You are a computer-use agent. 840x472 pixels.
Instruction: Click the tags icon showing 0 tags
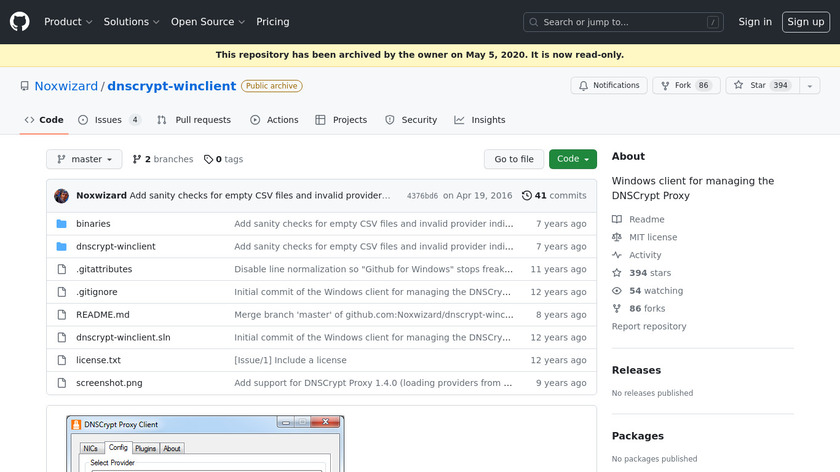coord(208,159)
